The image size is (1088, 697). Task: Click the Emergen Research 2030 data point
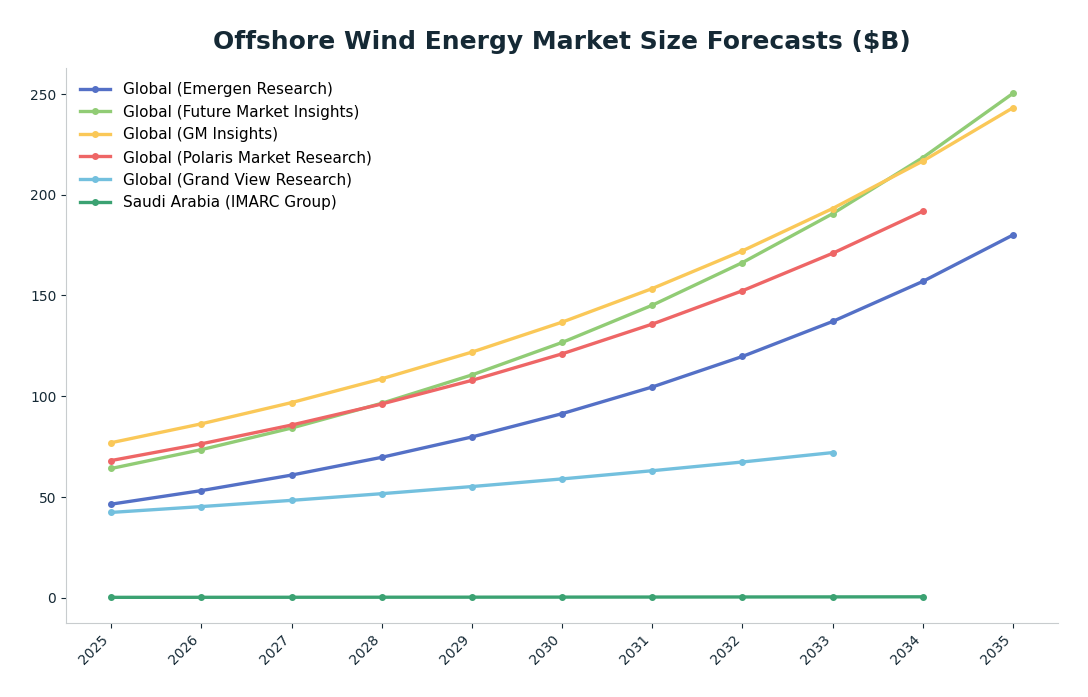[562, 414]
